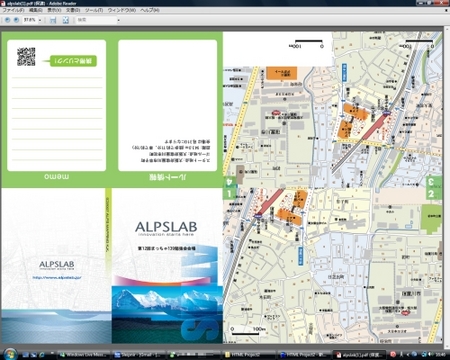Click the zoom in toolbar button
Viewport: 450px width, 360px height.
pyautogui.click(x=16, y=20)
